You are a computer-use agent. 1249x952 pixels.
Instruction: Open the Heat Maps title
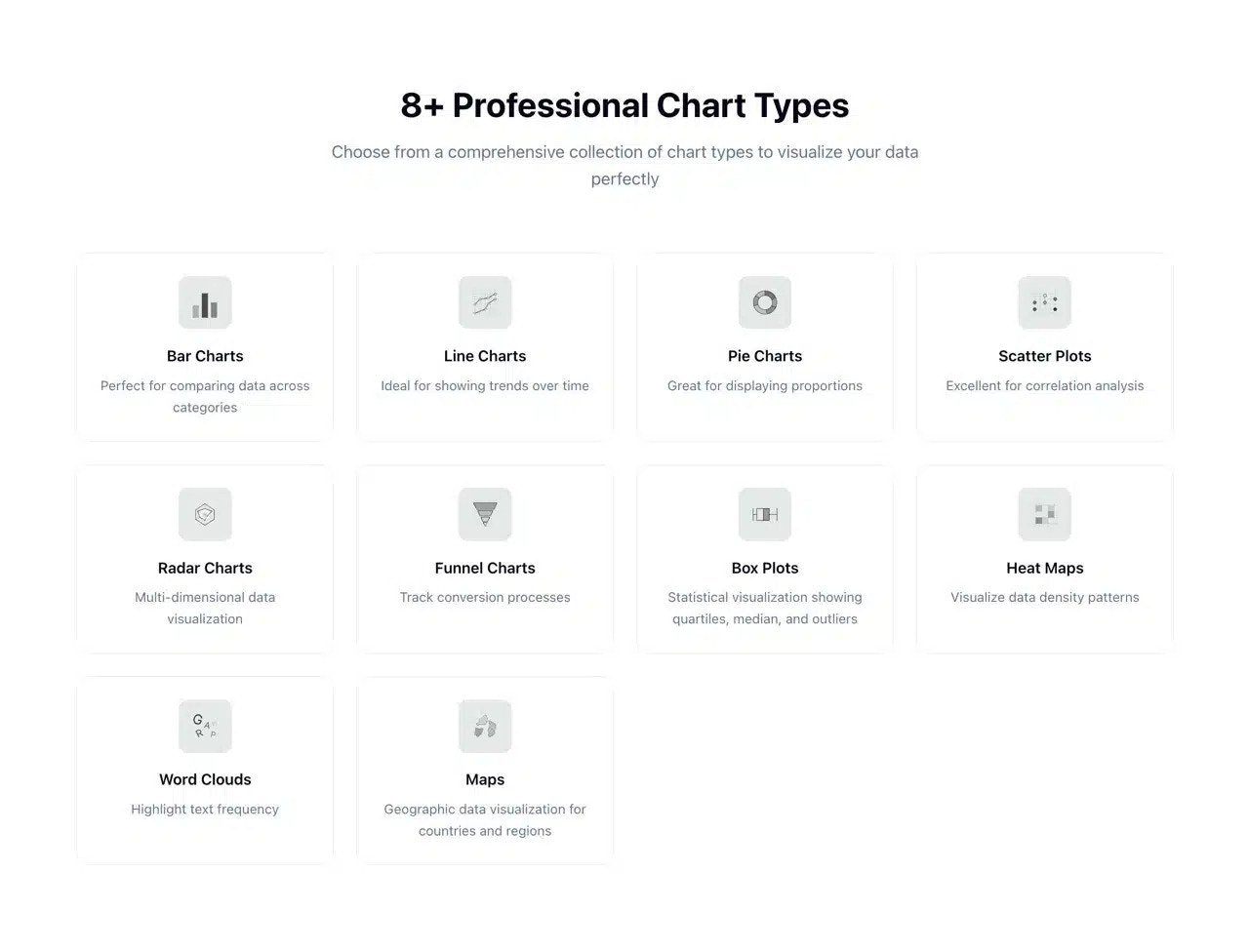click(x=1044, y=568)
